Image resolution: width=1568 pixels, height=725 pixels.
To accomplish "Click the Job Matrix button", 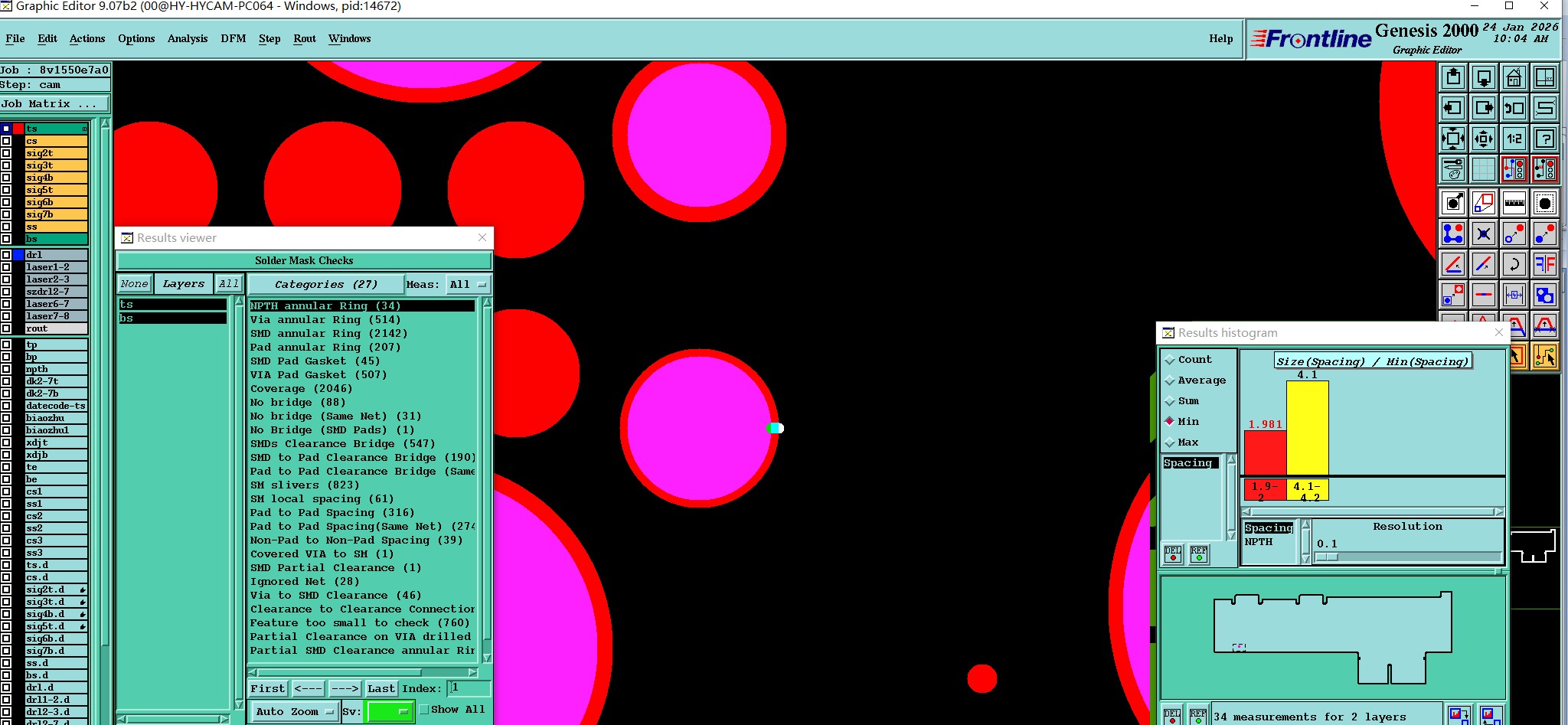I will (x=54, y=104).
